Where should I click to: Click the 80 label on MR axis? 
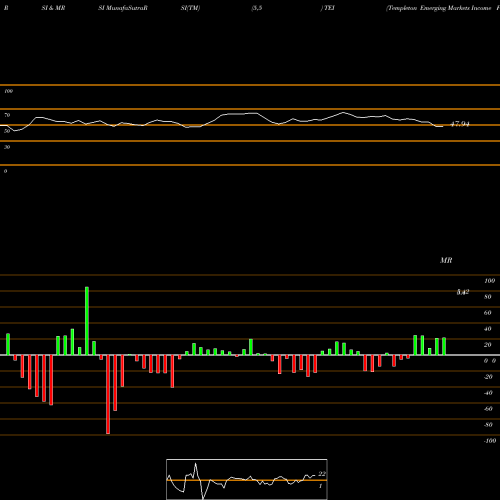(x=488, y=297)
